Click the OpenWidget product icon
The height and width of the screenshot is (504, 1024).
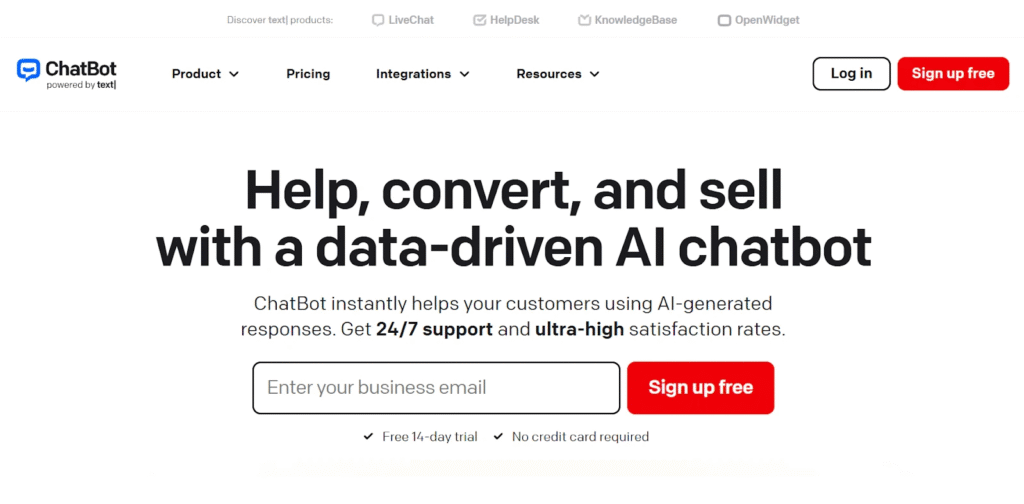coord(724,20)
